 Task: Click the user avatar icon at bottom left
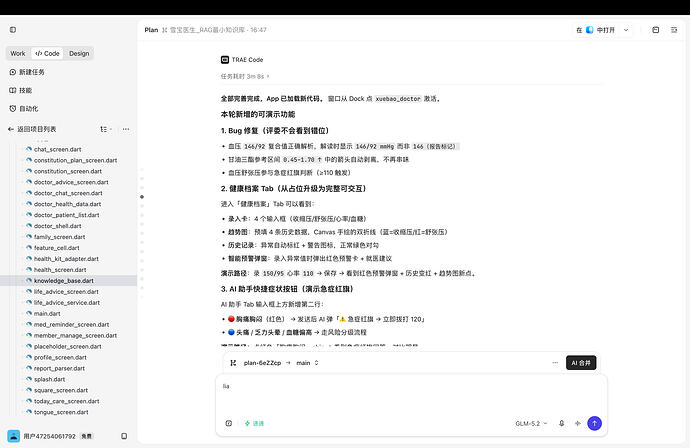pyautogui.click(x=14, y=436)
